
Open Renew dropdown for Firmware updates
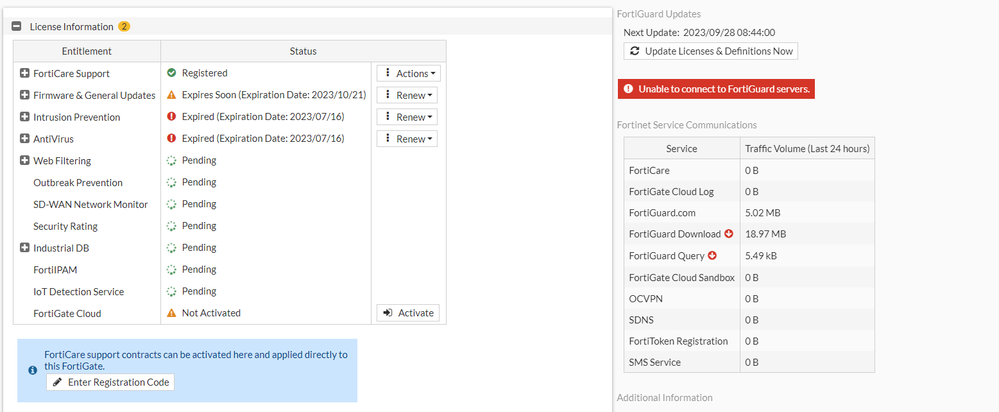[x=408, y=96]
